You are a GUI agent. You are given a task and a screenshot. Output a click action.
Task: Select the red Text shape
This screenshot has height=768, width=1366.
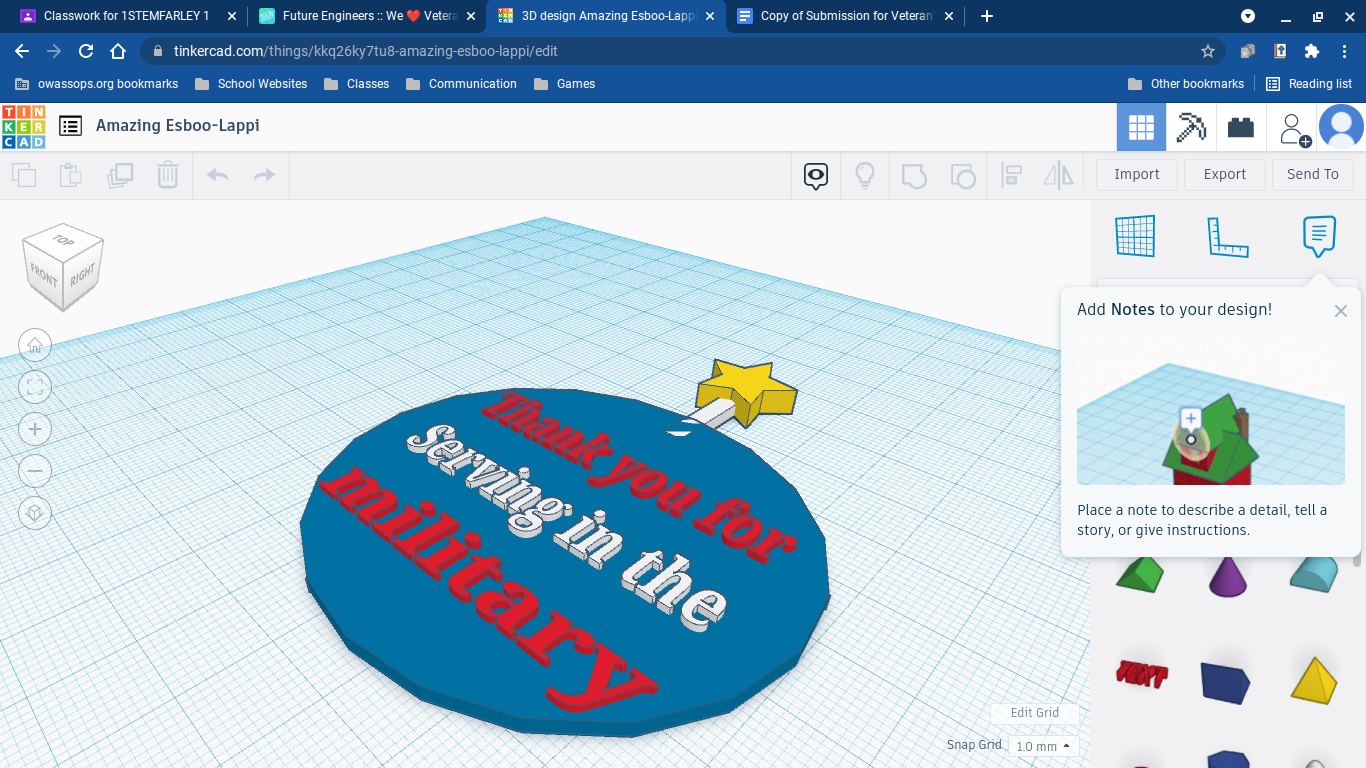click(1141, 675)
